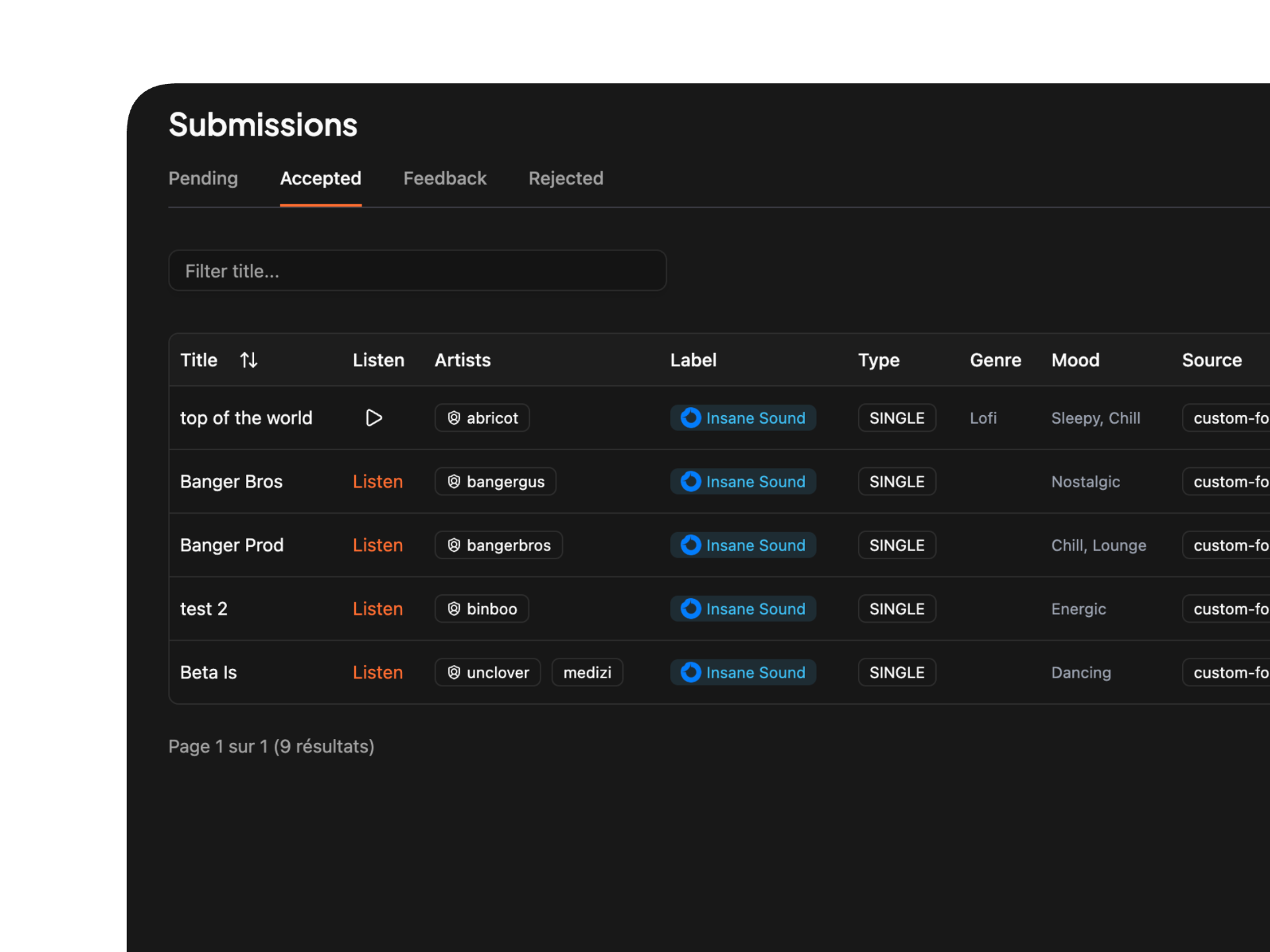Image resolution: width=1270 pixels, height=952 pixels.
Task: Click the Filter title input field
Action: click(417, 270)
